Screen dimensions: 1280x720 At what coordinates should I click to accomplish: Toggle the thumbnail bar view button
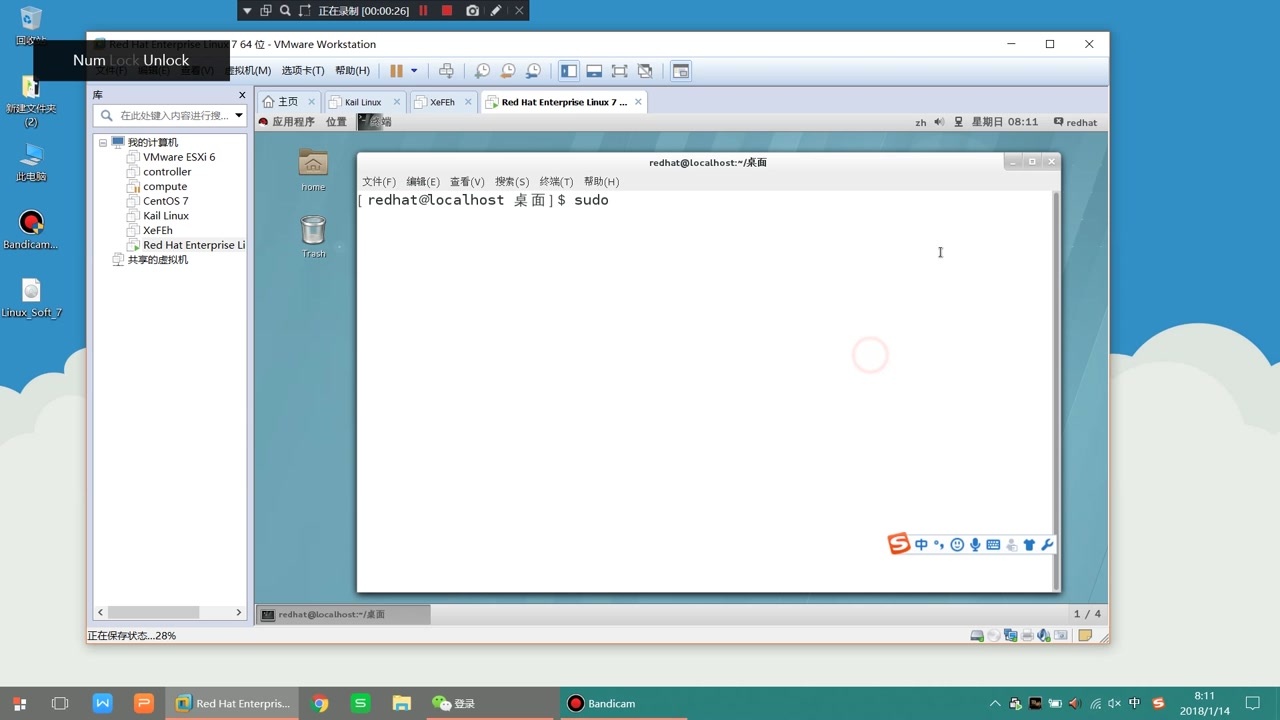point(594,71)
